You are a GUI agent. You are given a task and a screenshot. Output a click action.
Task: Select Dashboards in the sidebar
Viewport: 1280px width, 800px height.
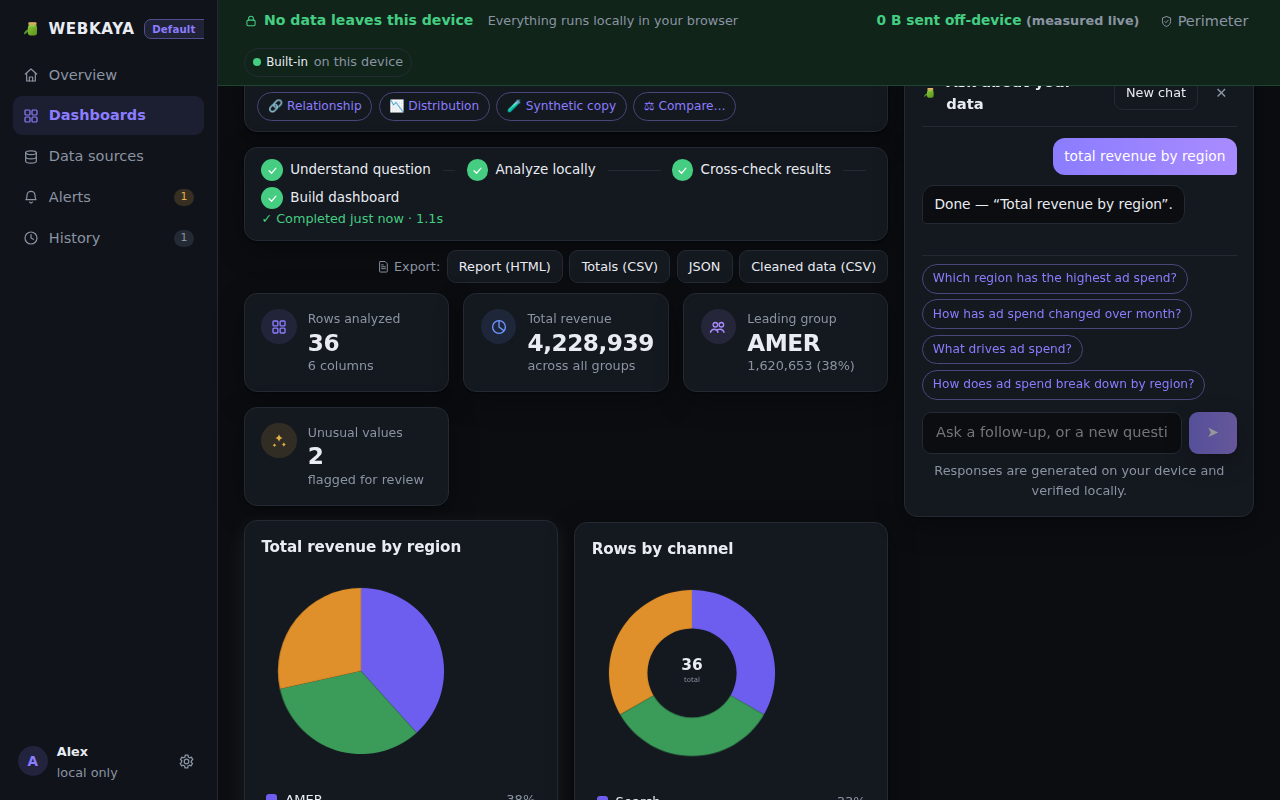click(x=108, y=115)
